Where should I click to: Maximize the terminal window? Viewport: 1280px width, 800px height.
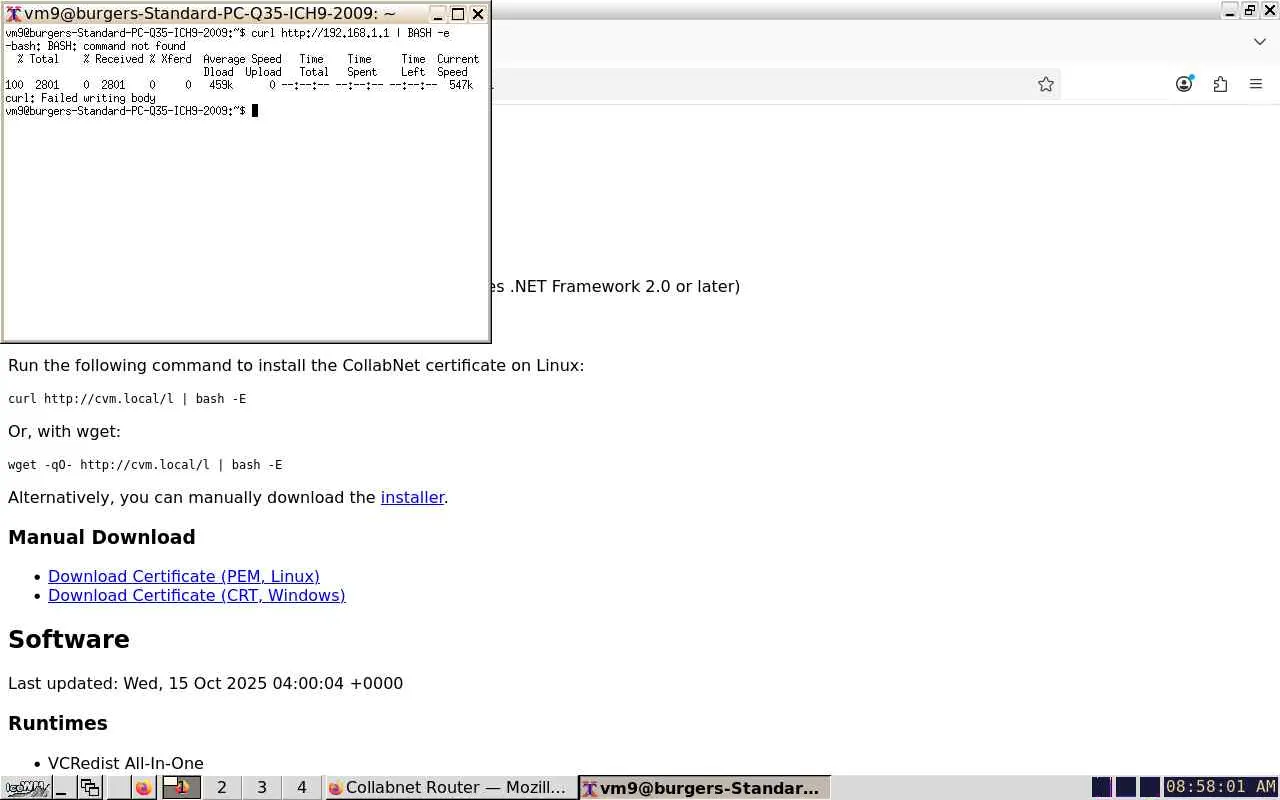[458, 14]
